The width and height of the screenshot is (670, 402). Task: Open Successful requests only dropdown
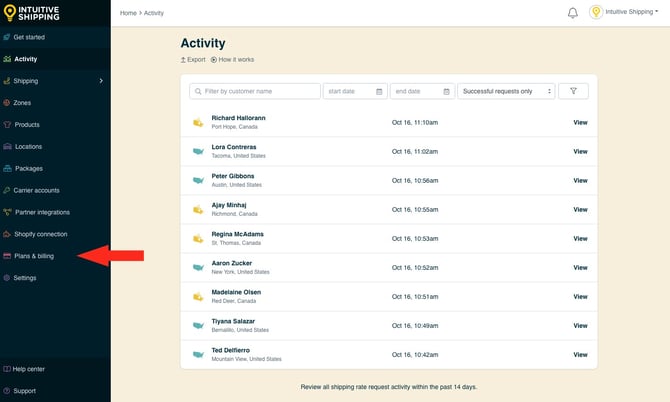tap(506, 91)
